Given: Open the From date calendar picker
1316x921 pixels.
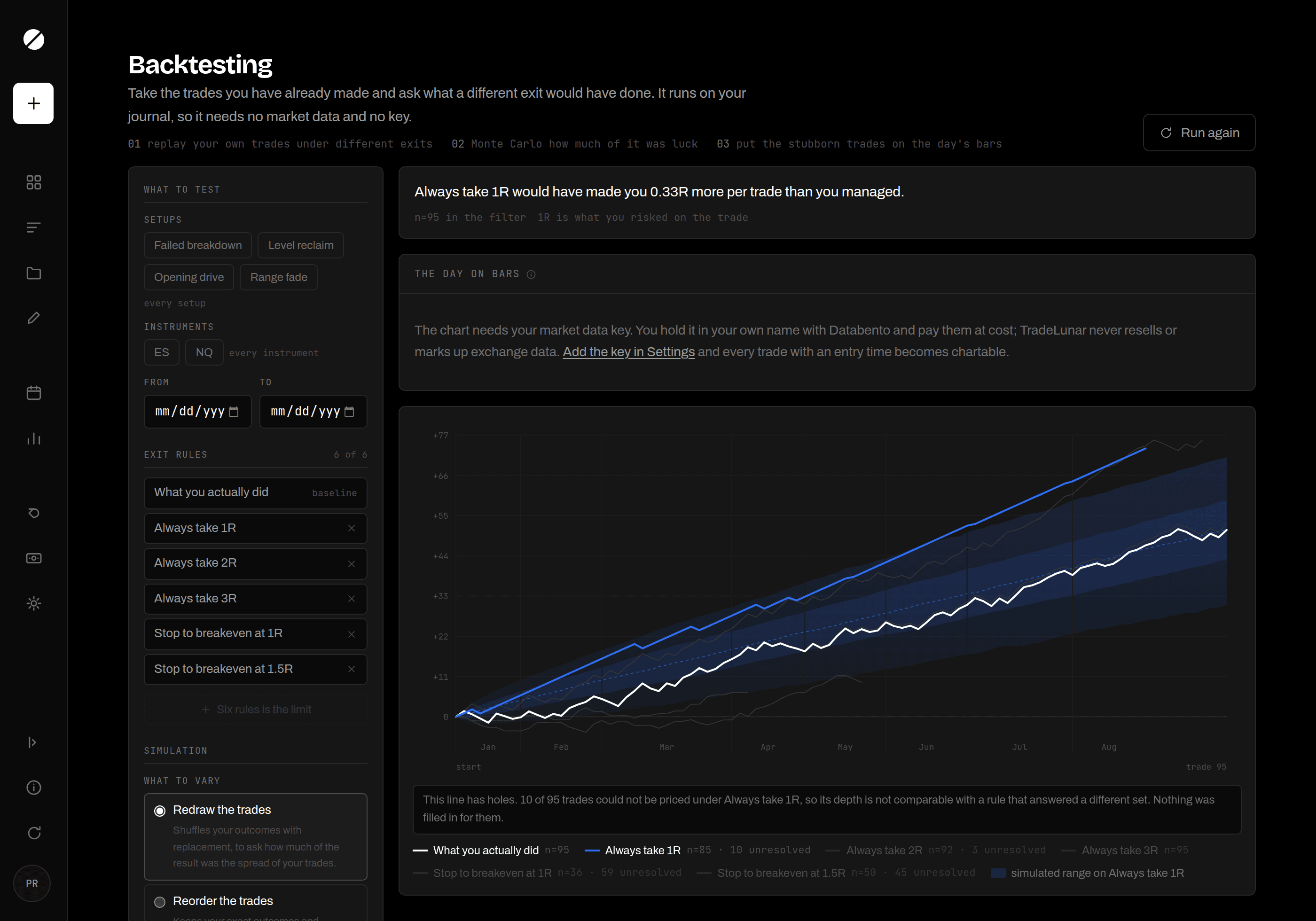Looking at the screenshot, I should (234, 412).
